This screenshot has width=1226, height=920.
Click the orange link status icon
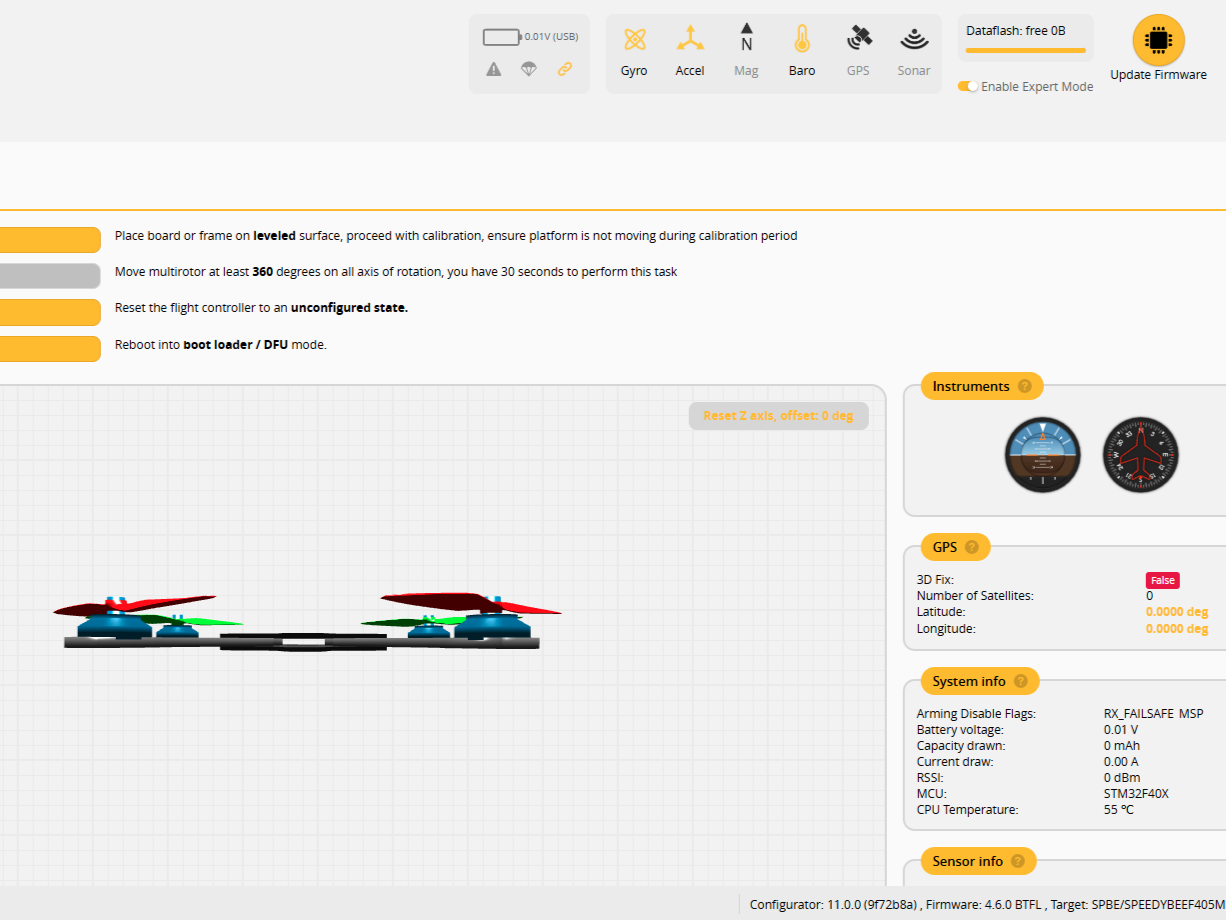pyautogui.click(x=565, y=69)
